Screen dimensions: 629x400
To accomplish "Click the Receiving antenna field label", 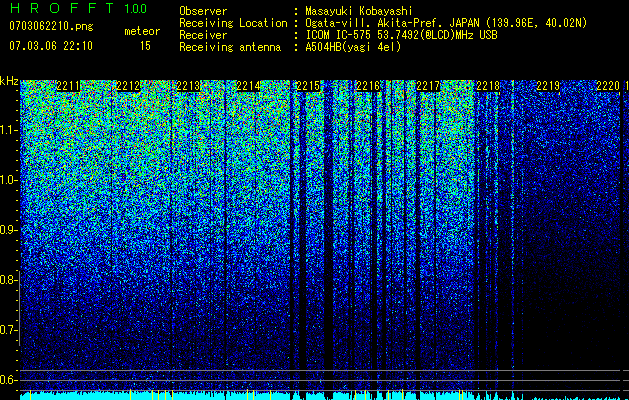I will point(230,47).
